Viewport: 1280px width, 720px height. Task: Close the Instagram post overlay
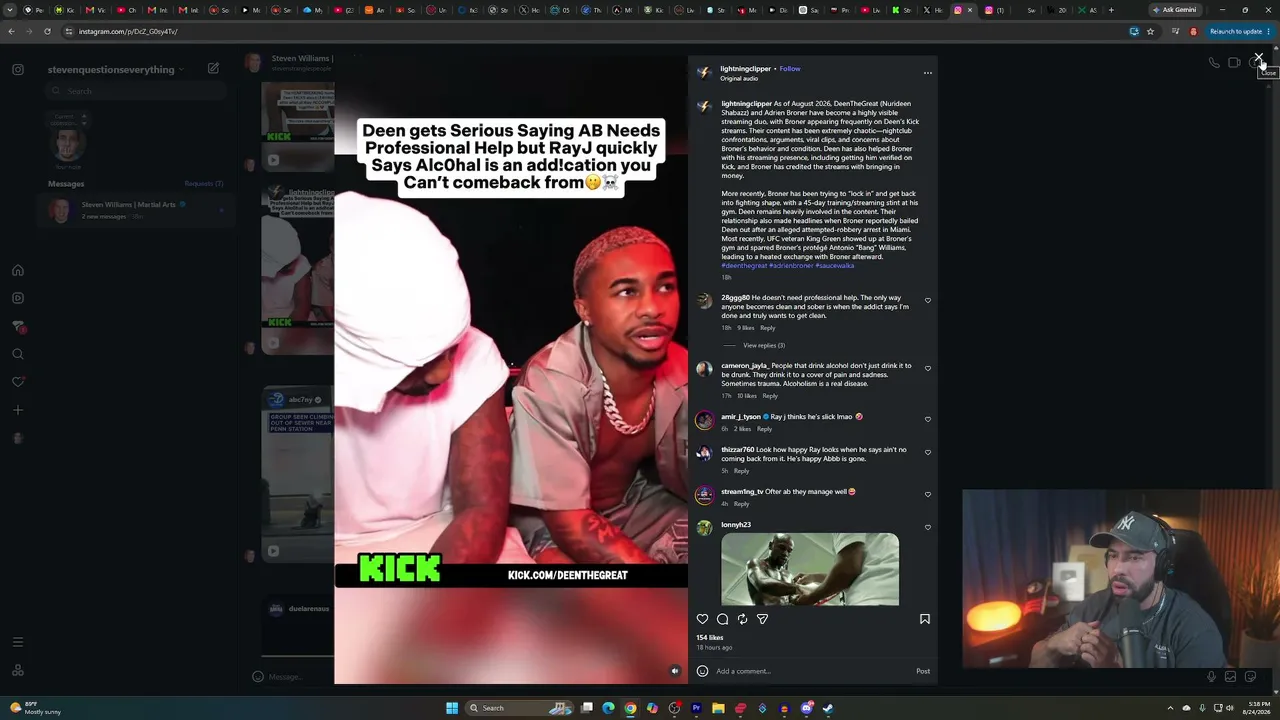(1259, 58)
